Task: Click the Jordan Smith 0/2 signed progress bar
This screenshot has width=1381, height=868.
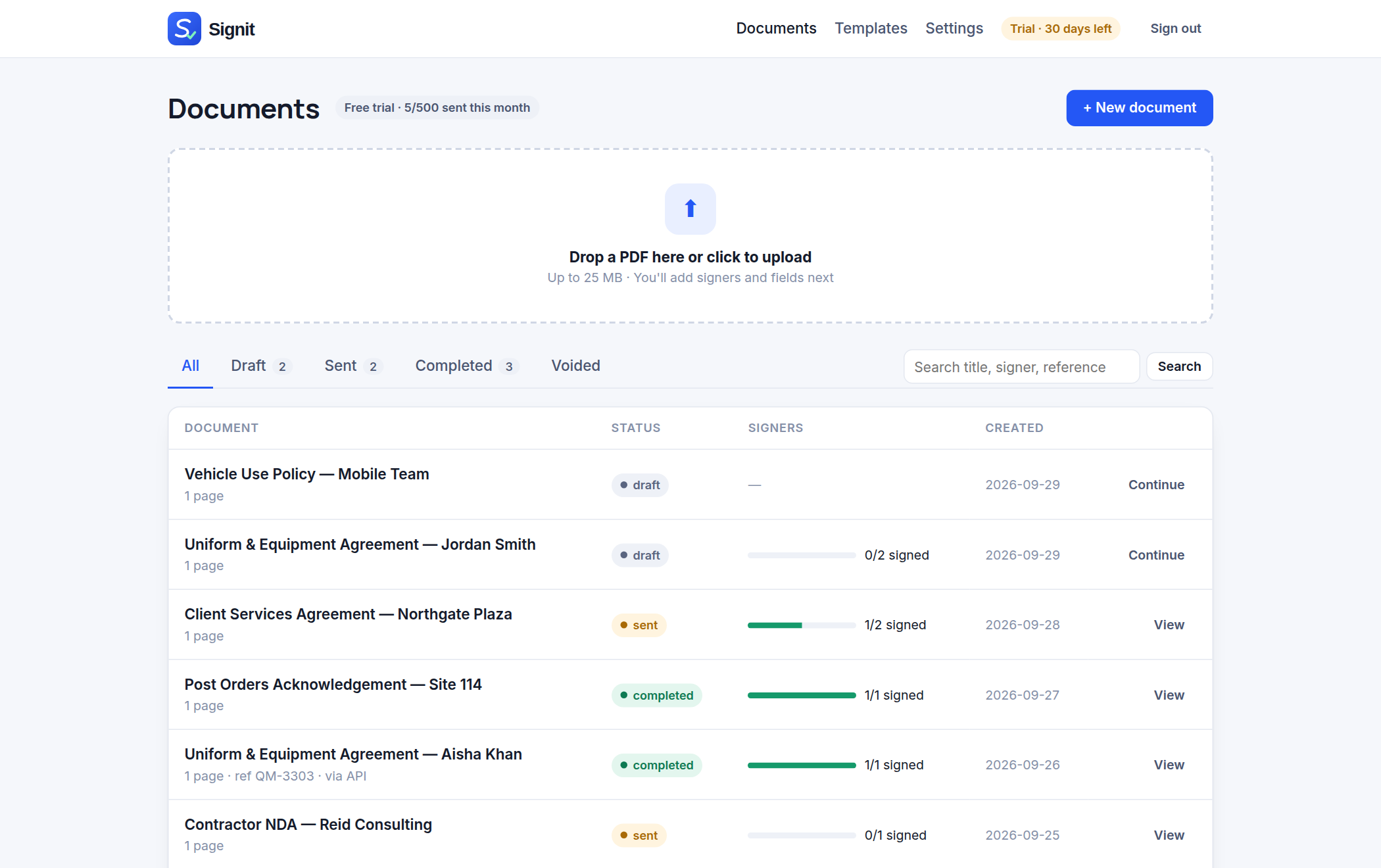Action: coord(802,555)
